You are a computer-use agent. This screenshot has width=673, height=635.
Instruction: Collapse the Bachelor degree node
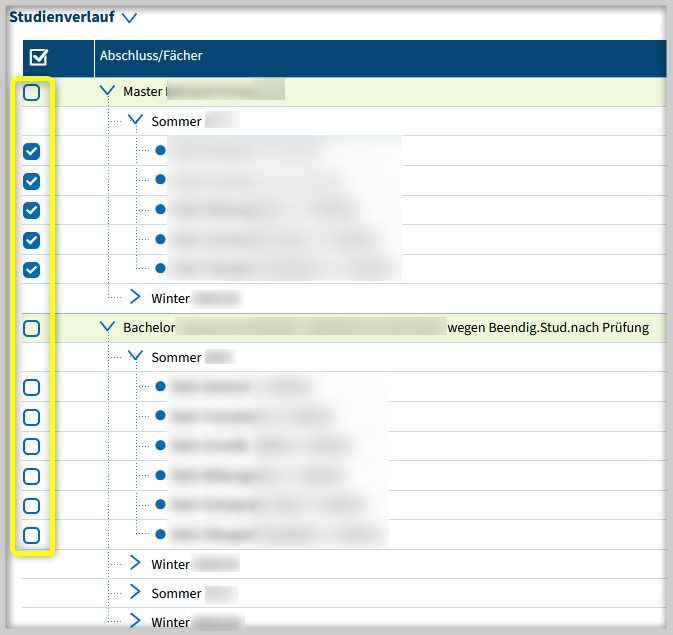point(107,326)
